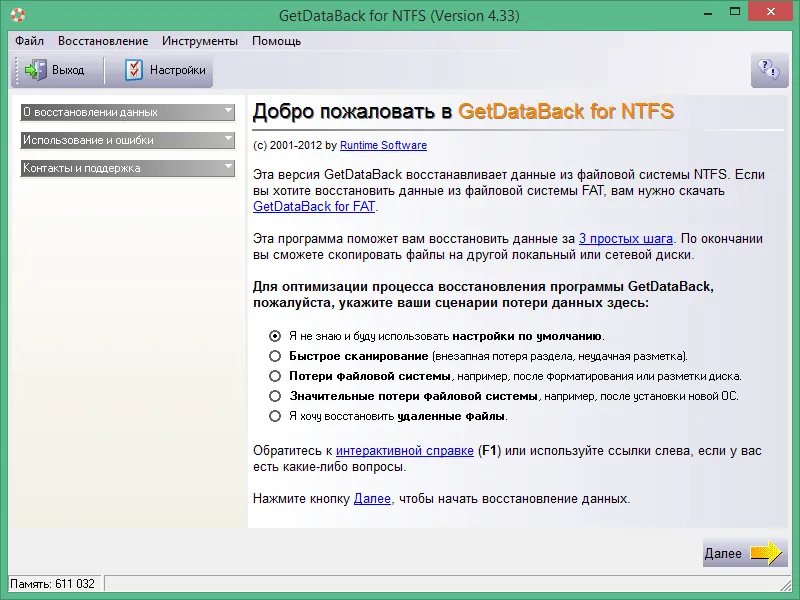Expand the О восстановлении данных section
800x600 pixels.
click(x=128, y=112)
